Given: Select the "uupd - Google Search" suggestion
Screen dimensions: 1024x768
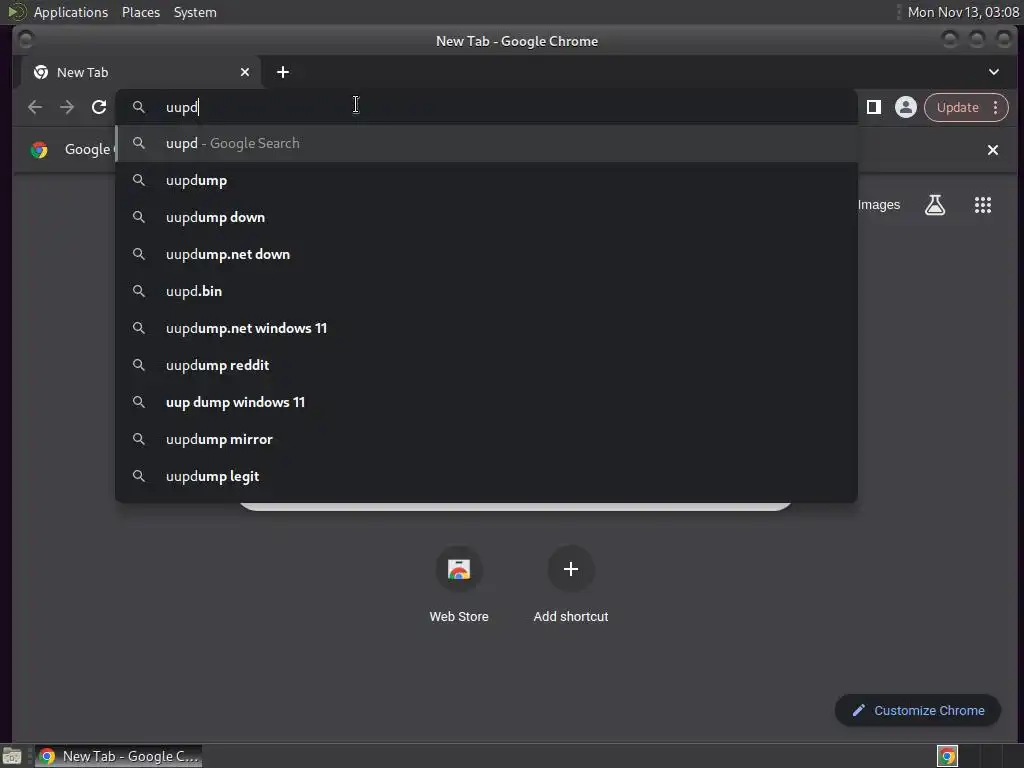Looking at the screenshot, I should [x=487, y=144].
